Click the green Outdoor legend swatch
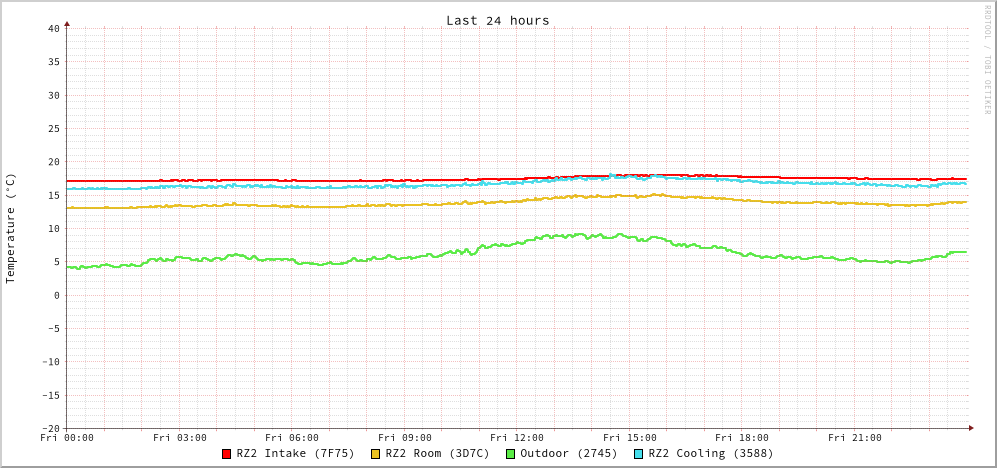 click(510, 454)
